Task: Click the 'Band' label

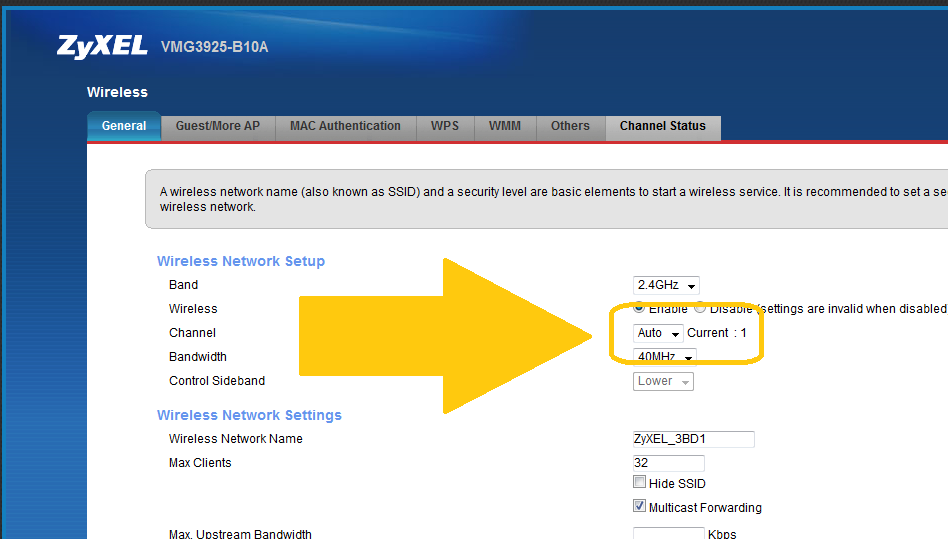Action: 183,285
